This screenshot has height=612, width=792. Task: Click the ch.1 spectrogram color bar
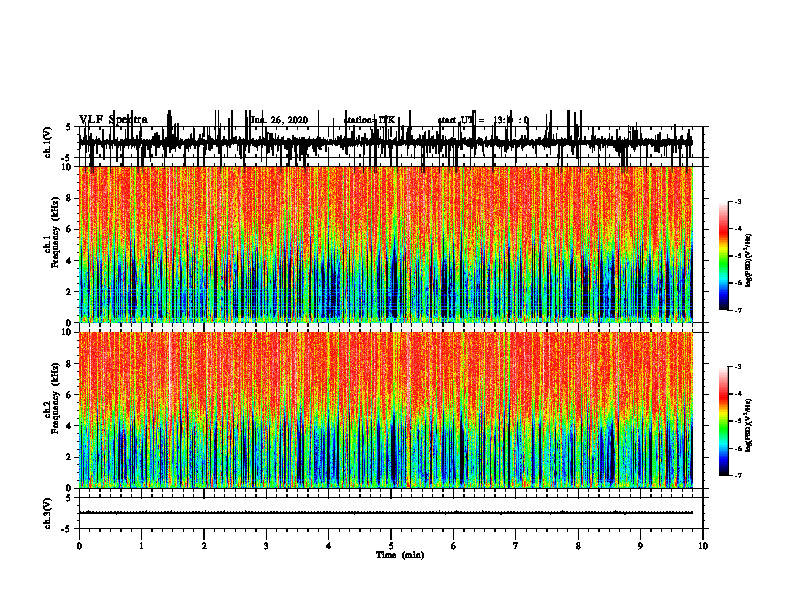coord(724,256)
